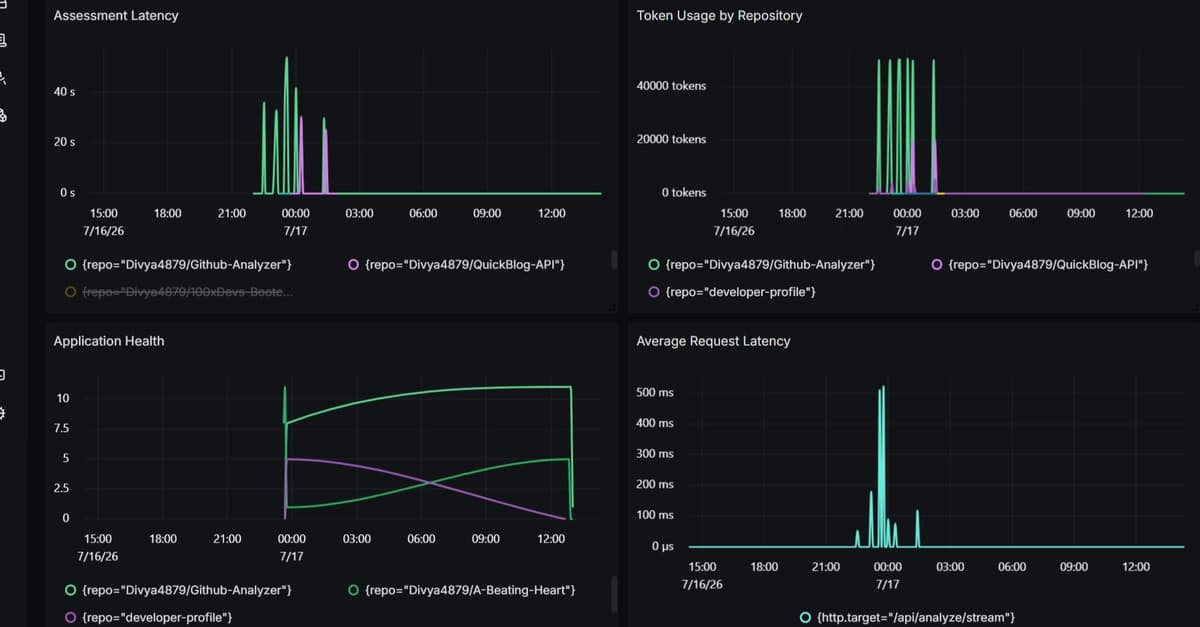Click the faded 100xDevs-Boote color circle
This screenshot has height=627, width=1200.
(70, 292)
